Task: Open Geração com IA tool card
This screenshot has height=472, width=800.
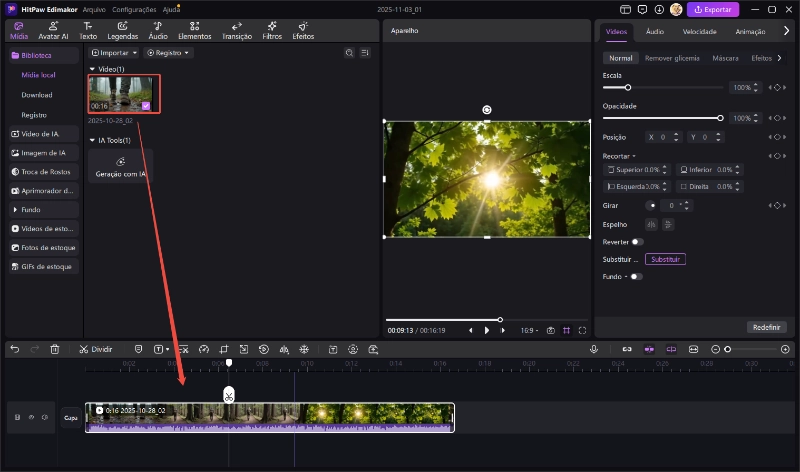Action: coord(120,167)
